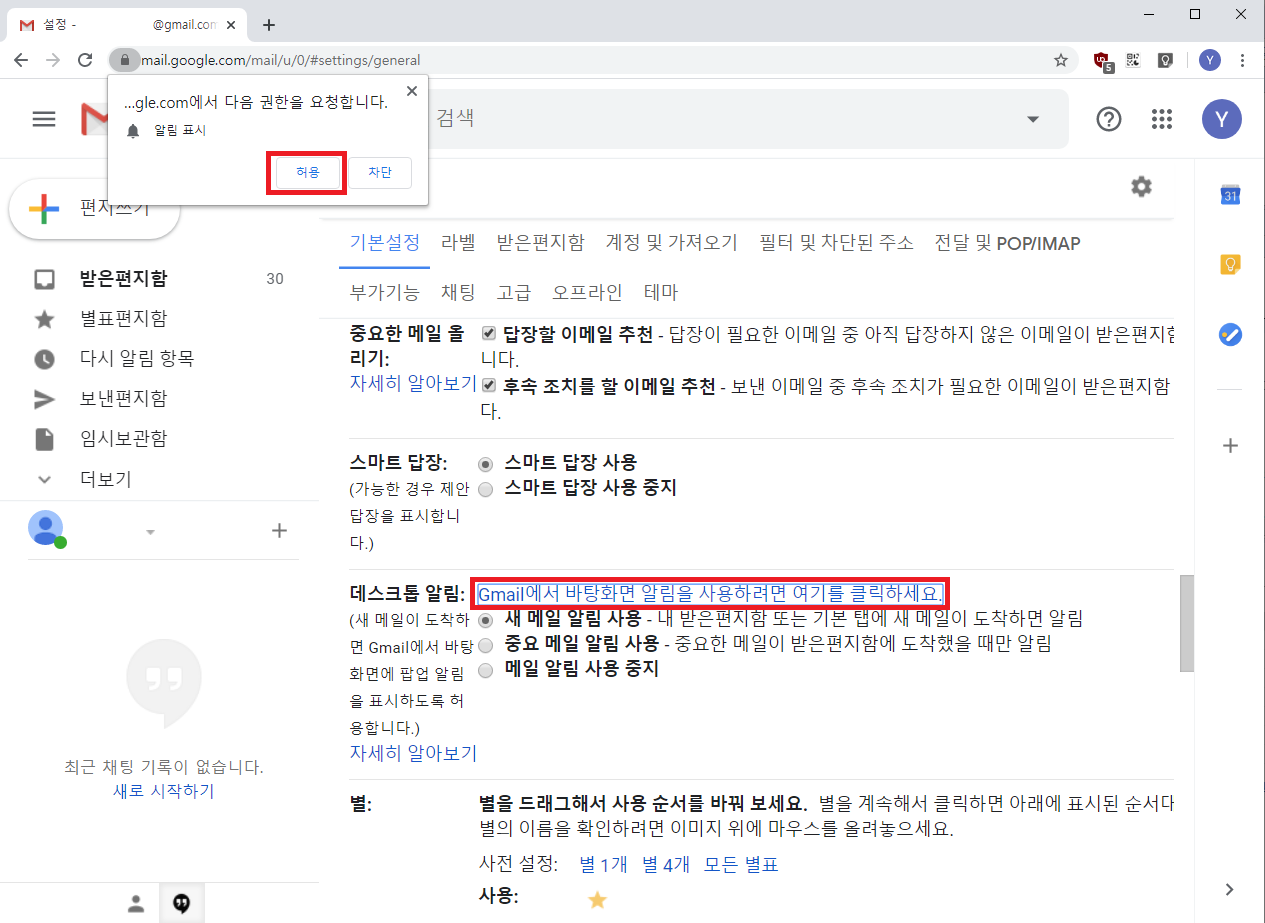Select 중요 메일 알림 사용 radio button
The height and width of the screenshot is (923, 1265).
(x=486, y=645)
